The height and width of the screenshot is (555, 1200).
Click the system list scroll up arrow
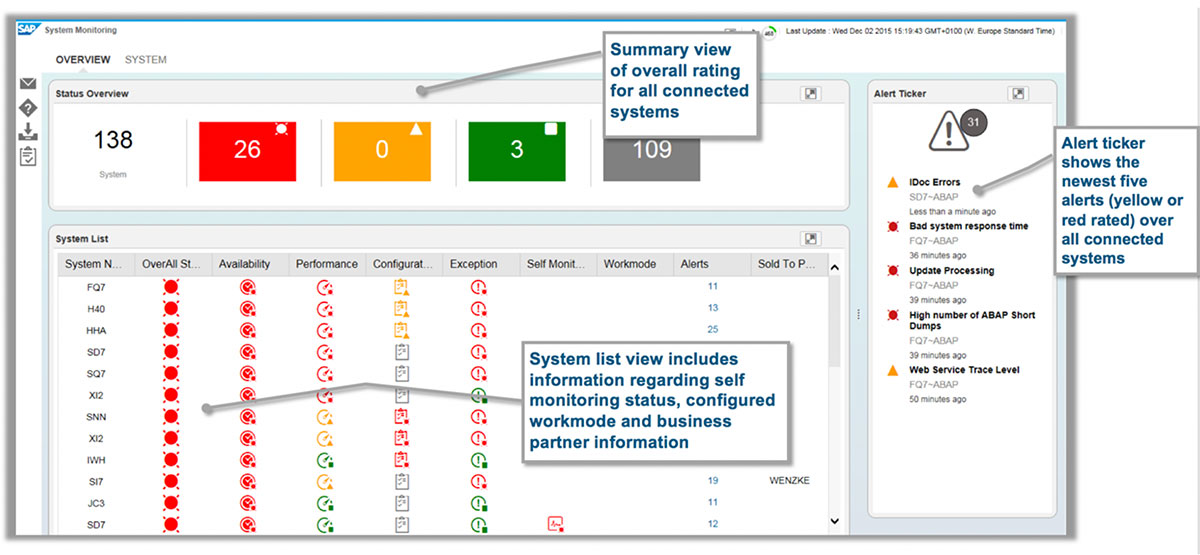(x=835, y=267)
